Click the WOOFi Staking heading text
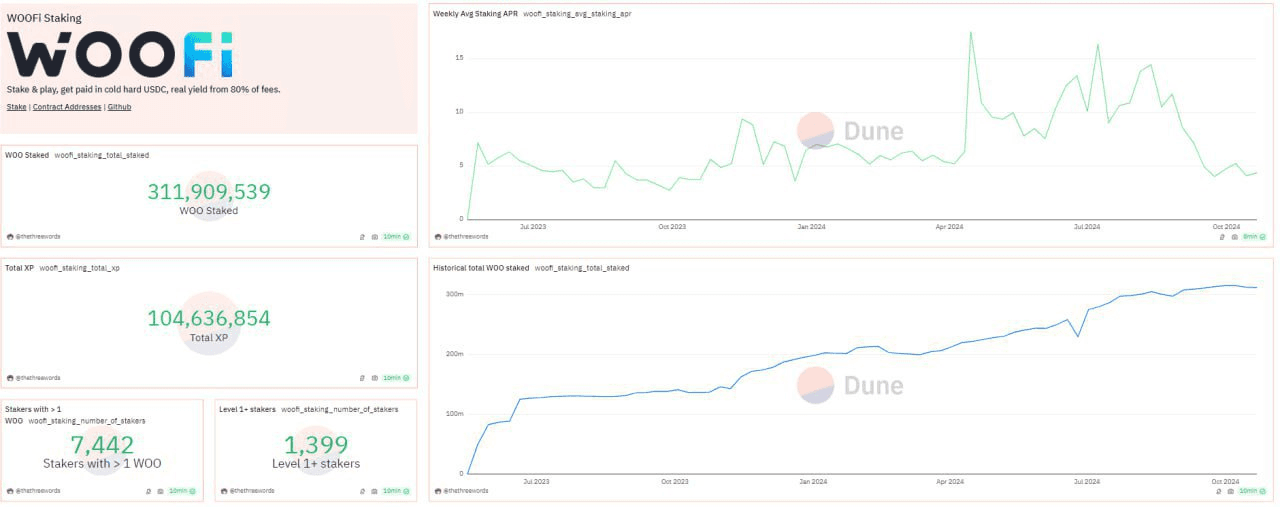The image size is (1280, 507). point(44,18)
